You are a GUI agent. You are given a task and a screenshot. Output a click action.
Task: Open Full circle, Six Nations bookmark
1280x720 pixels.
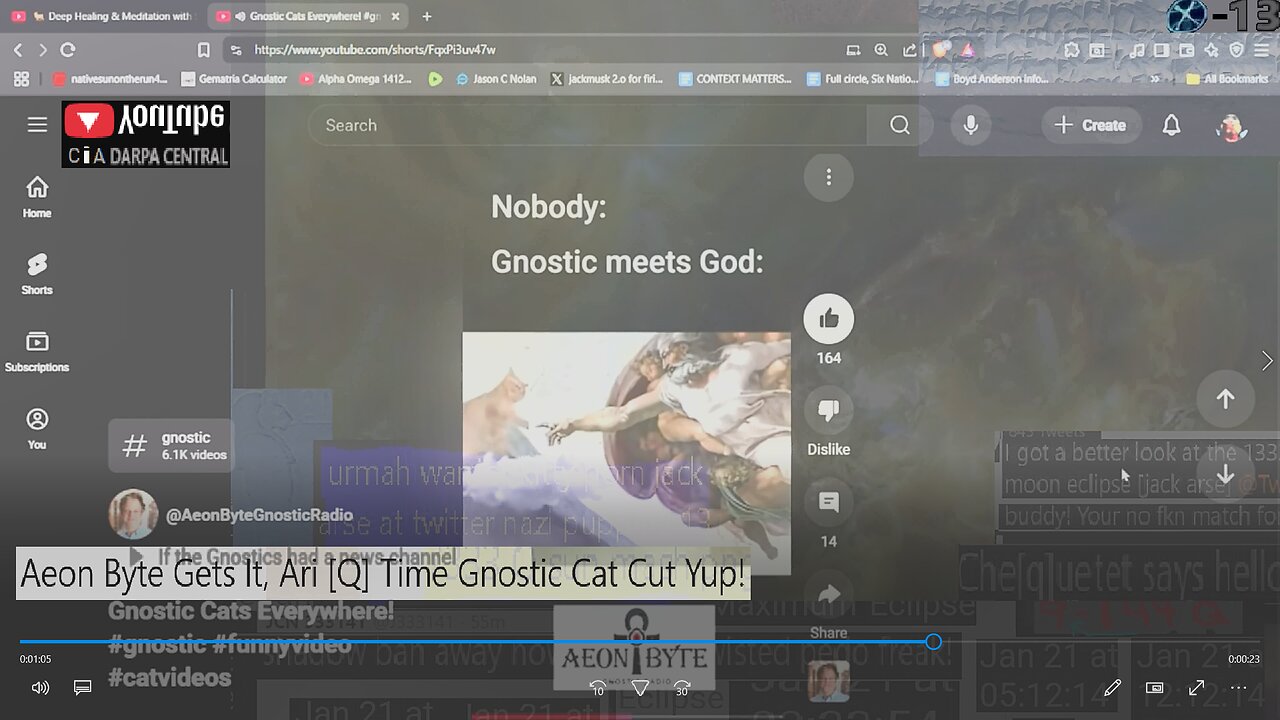tap(861, 79)
